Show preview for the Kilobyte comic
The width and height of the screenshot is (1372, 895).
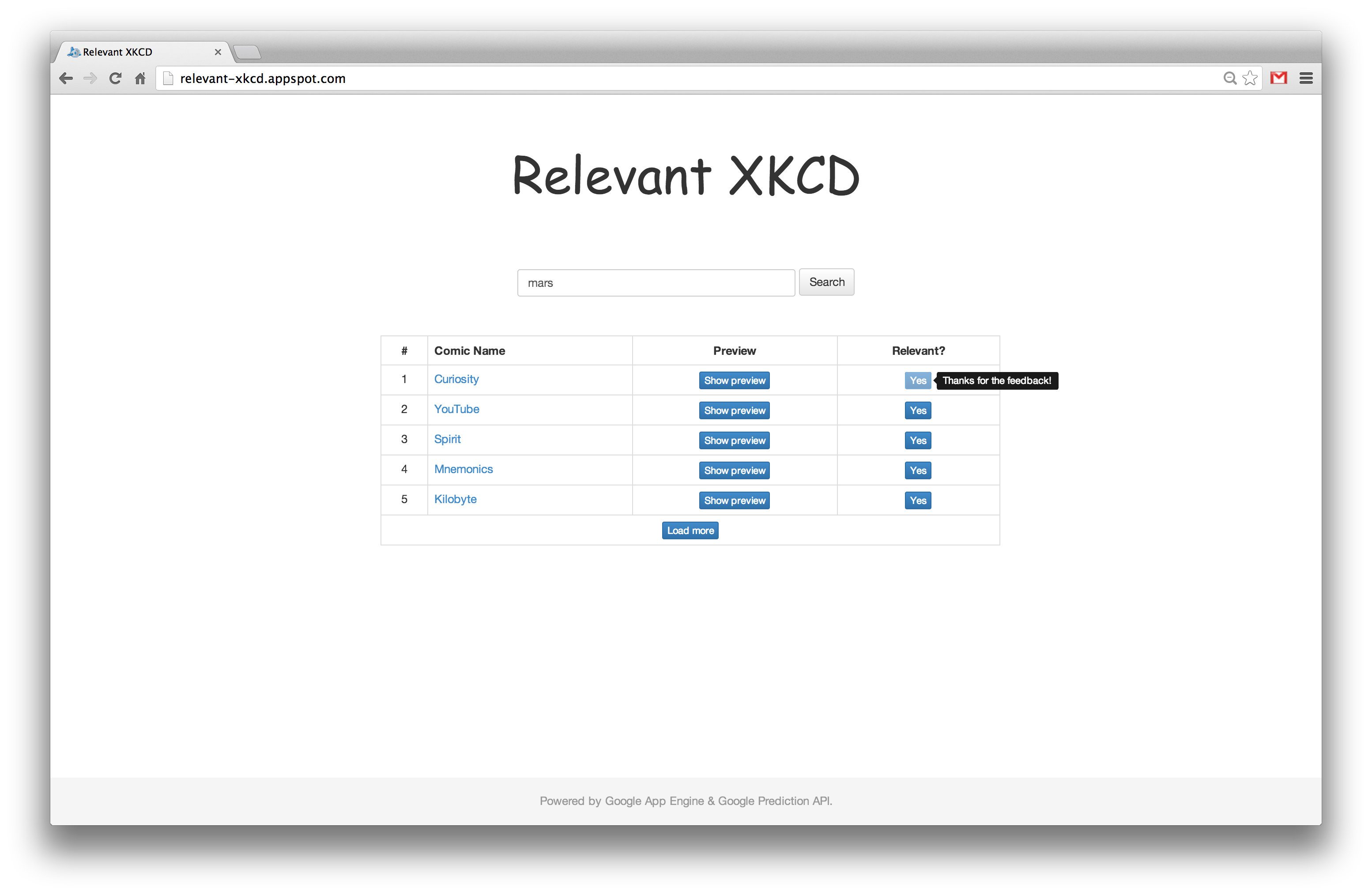[x=734, y=500]
